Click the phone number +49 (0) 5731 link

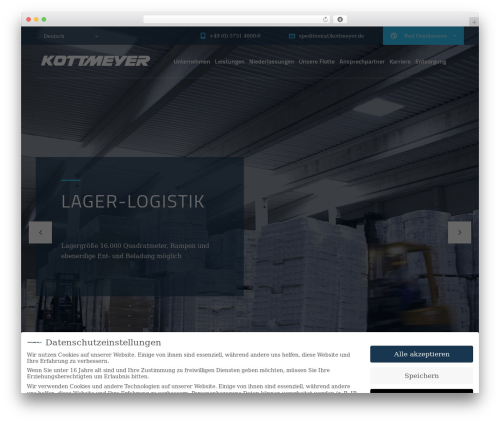(235, 36)
